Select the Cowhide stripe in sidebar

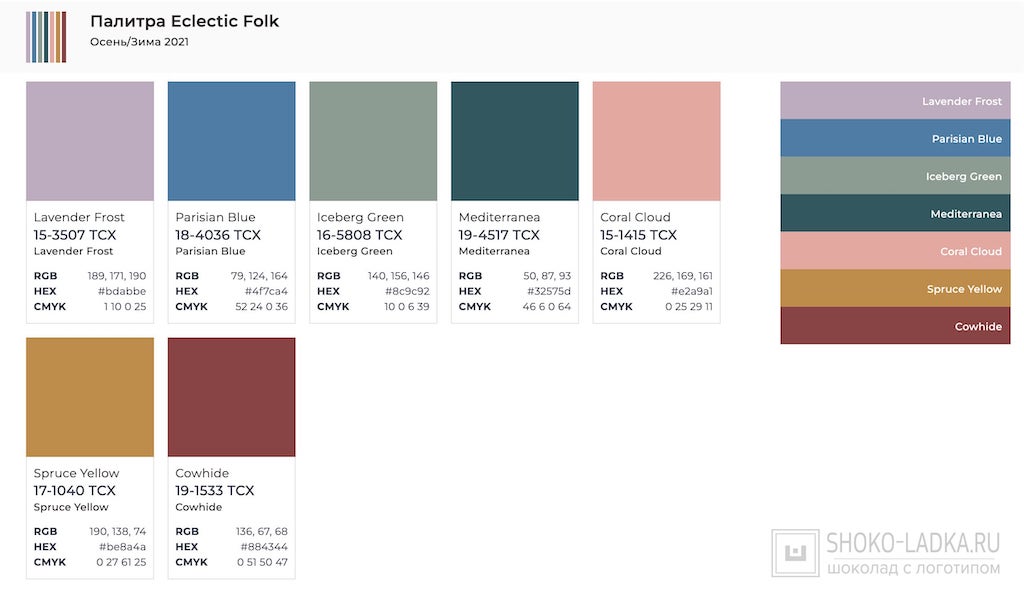895,326
